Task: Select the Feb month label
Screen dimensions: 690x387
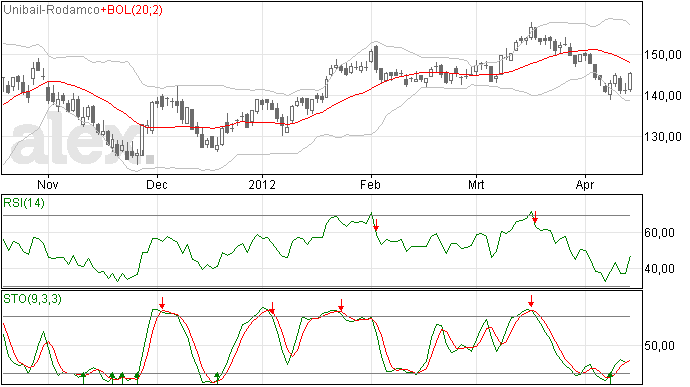Action: [370, 184]
